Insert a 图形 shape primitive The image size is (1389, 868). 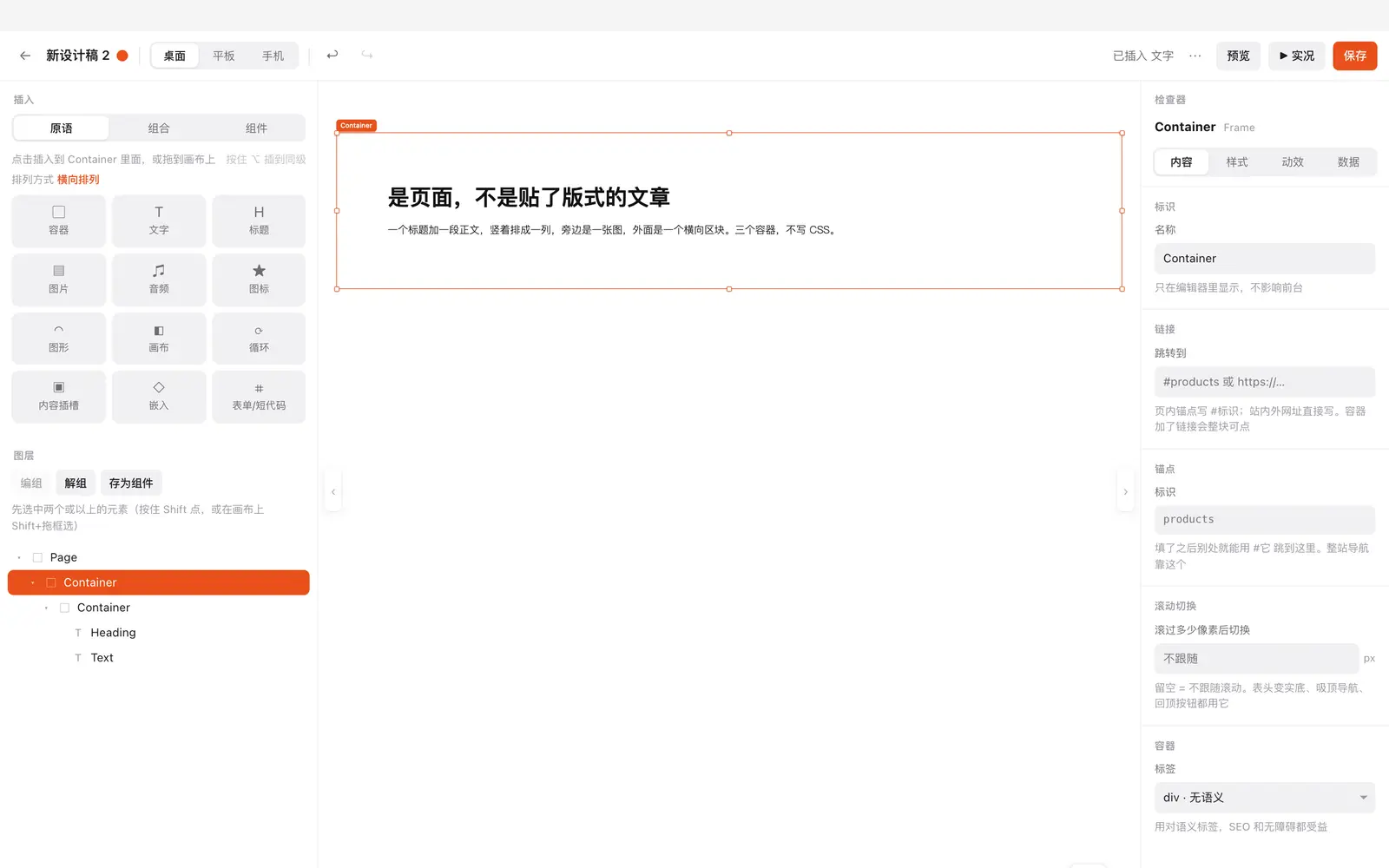[x=59, y=339]
